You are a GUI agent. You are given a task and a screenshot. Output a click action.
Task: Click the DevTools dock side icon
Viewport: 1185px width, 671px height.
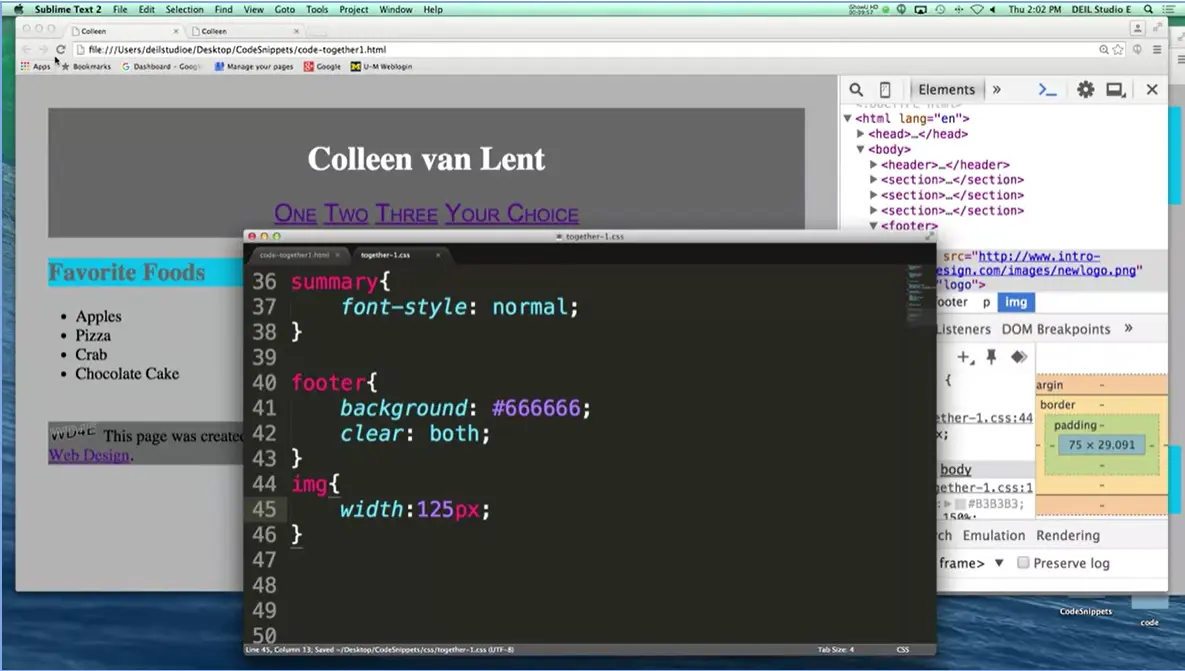1115,90
